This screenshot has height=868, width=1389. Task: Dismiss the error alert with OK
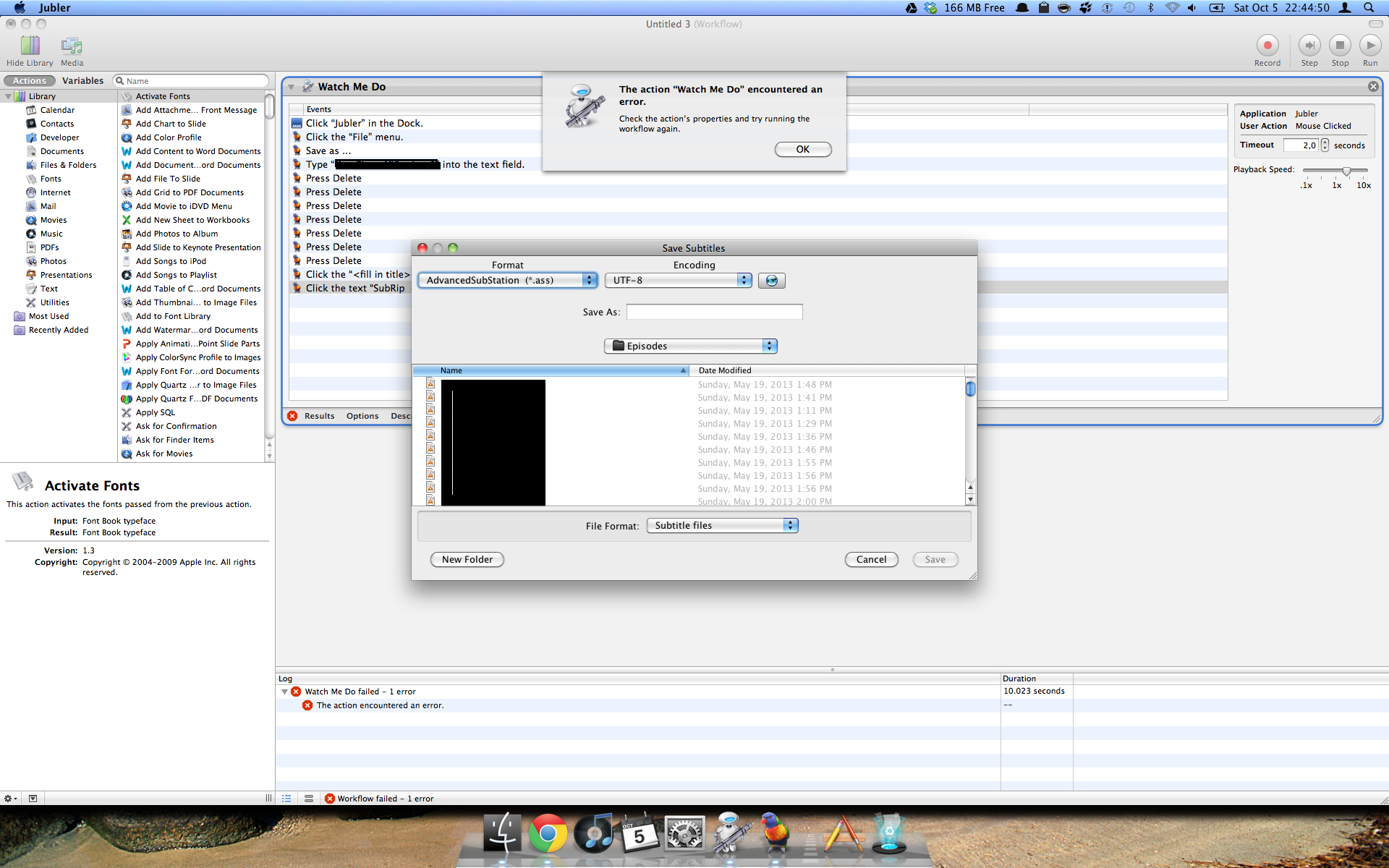click(x=802, y=150)
